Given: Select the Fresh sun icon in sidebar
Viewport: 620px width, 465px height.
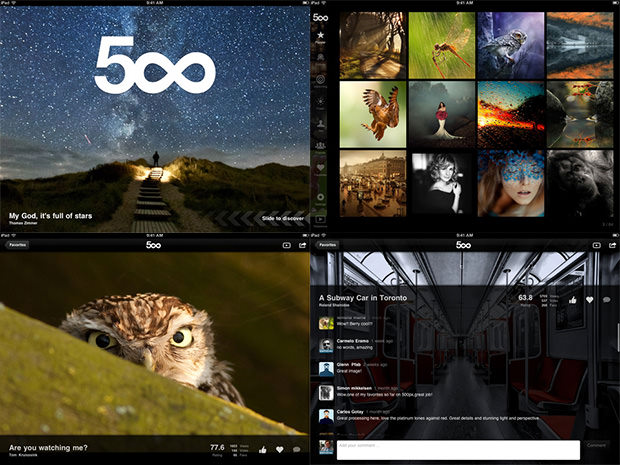Looking at the screenshot, I should coord(320,101).
